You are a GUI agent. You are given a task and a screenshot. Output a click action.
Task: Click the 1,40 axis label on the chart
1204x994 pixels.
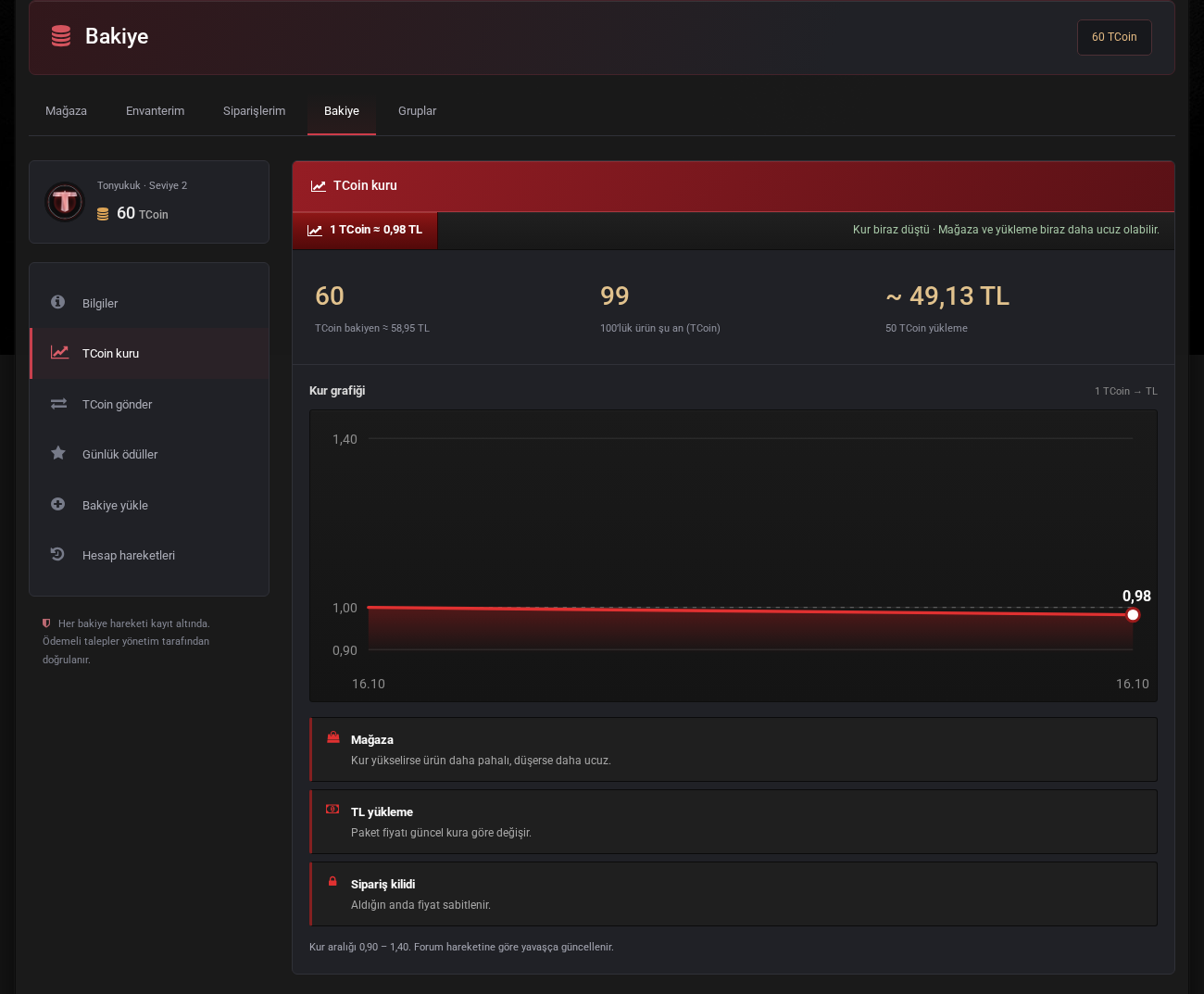[345, 439]
